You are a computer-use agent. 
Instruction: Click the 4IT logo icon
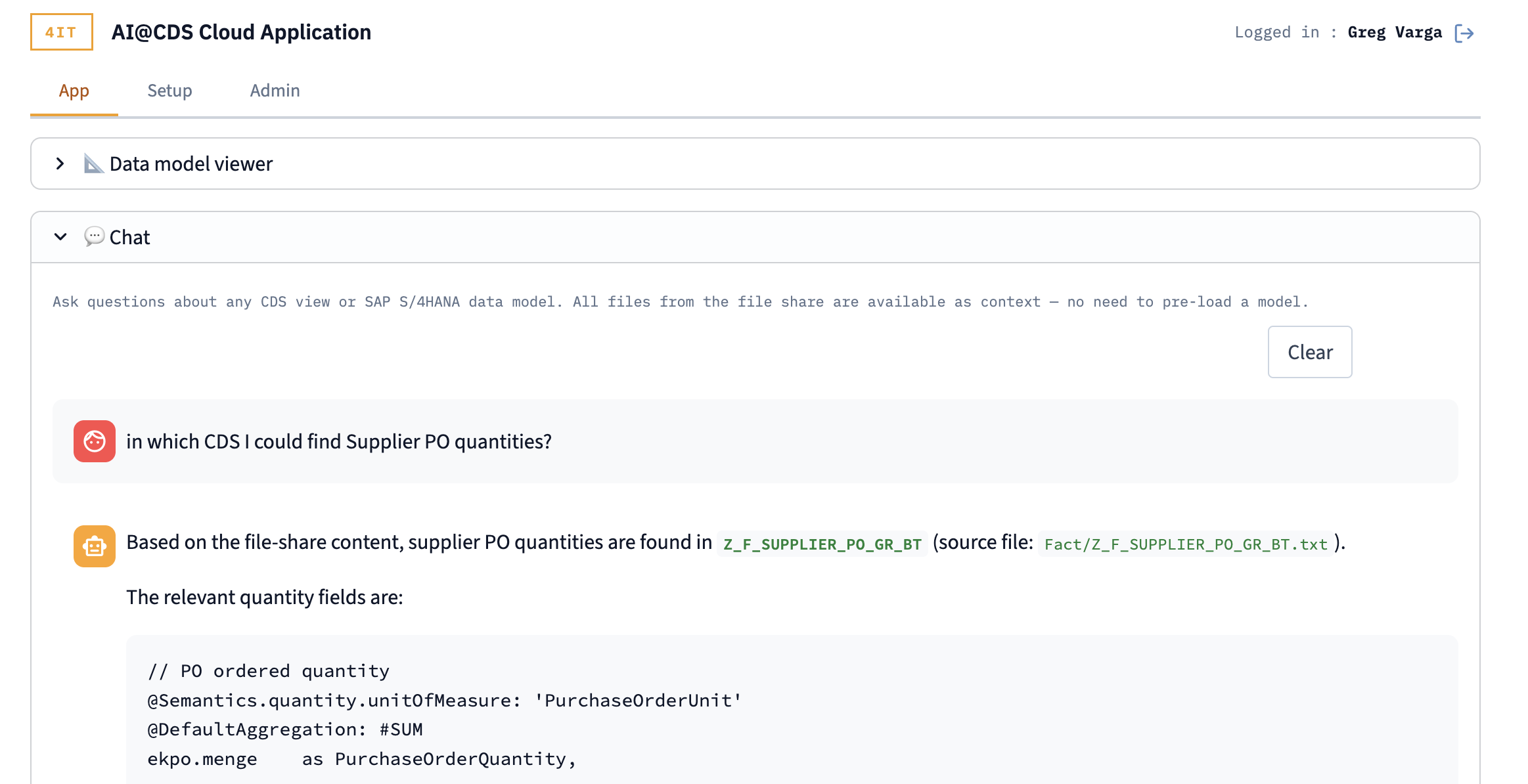pyautogui.click(x=60, y=32)
